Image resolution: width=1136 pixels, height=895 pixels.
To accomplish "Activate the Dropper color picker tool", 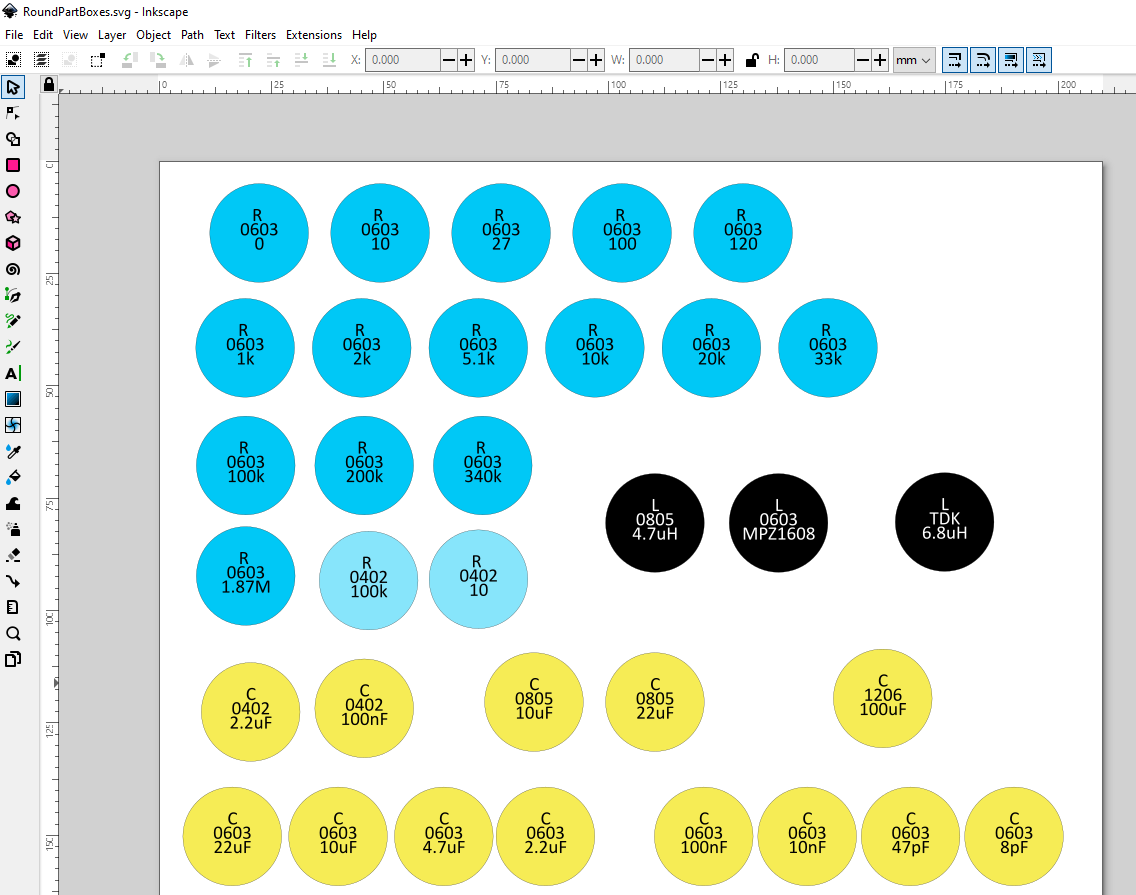I will (13, 451).
